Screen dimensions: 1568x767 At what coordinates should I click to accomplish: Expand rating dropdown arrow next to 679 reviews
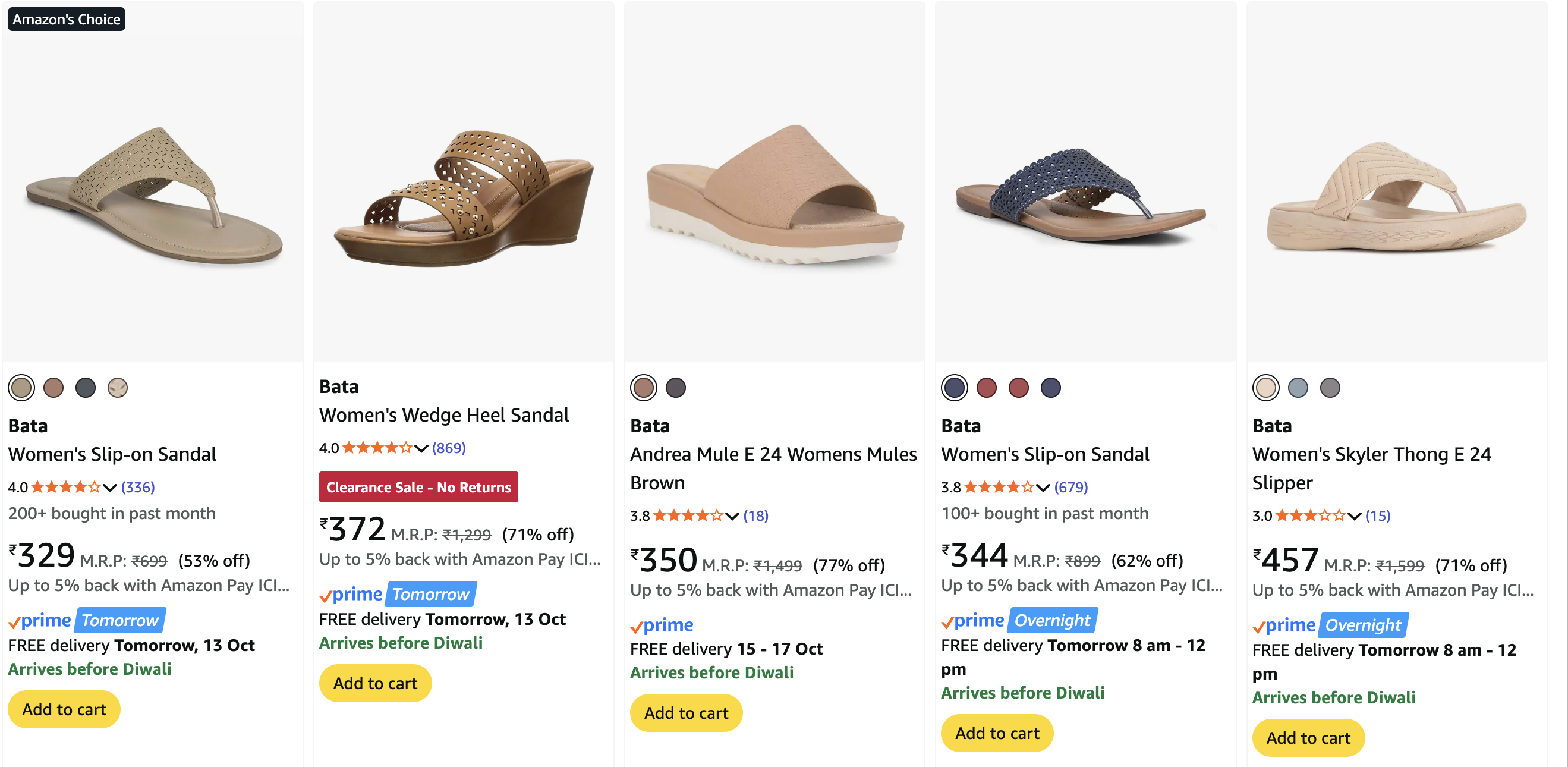pyautogui.click(x=1043, y=487)
